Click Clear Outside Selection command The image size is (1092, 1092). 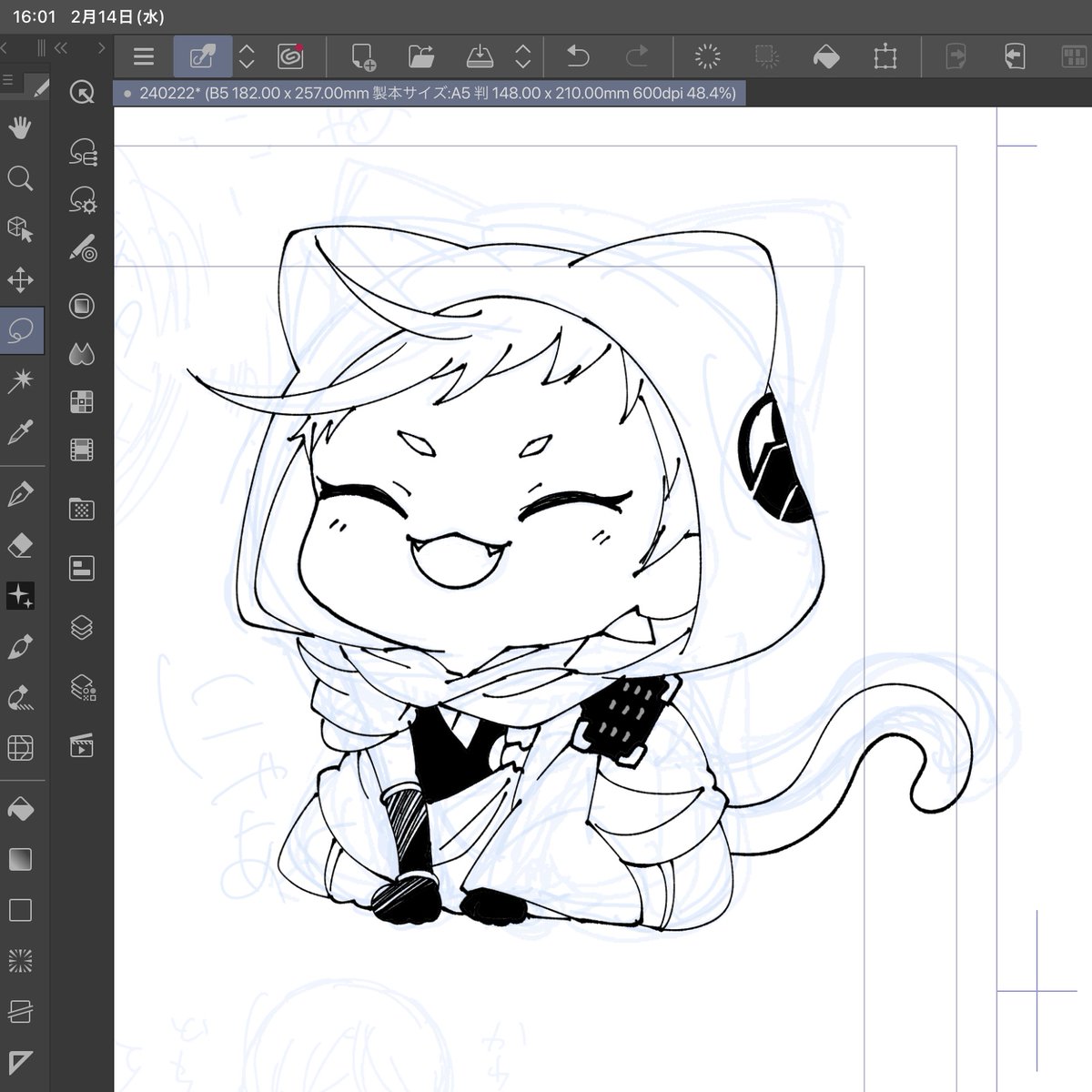pyautogui.click(x=767, y=57)
